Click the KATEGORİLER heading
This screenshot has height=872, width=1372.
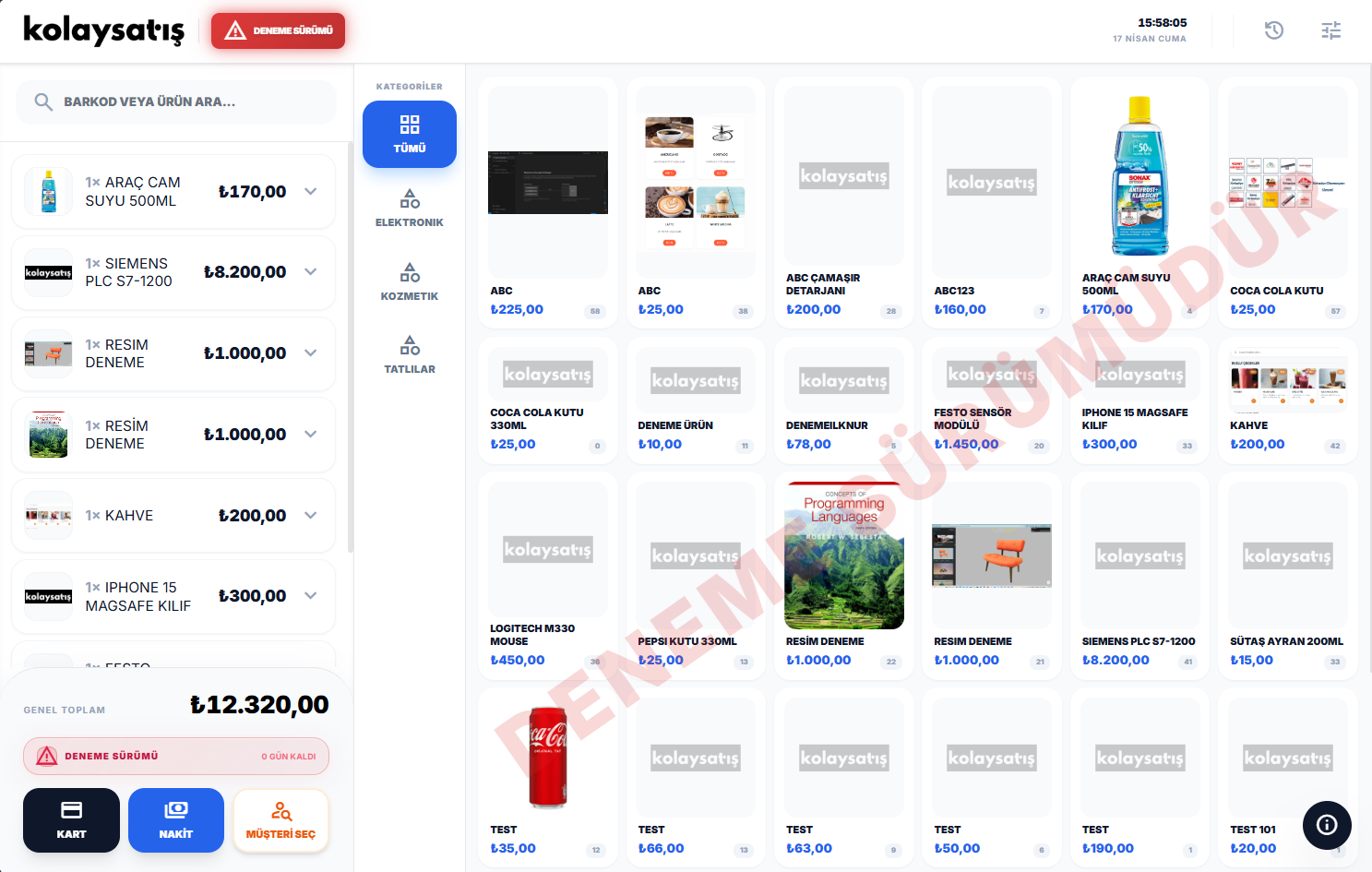(x=410, y=87)
